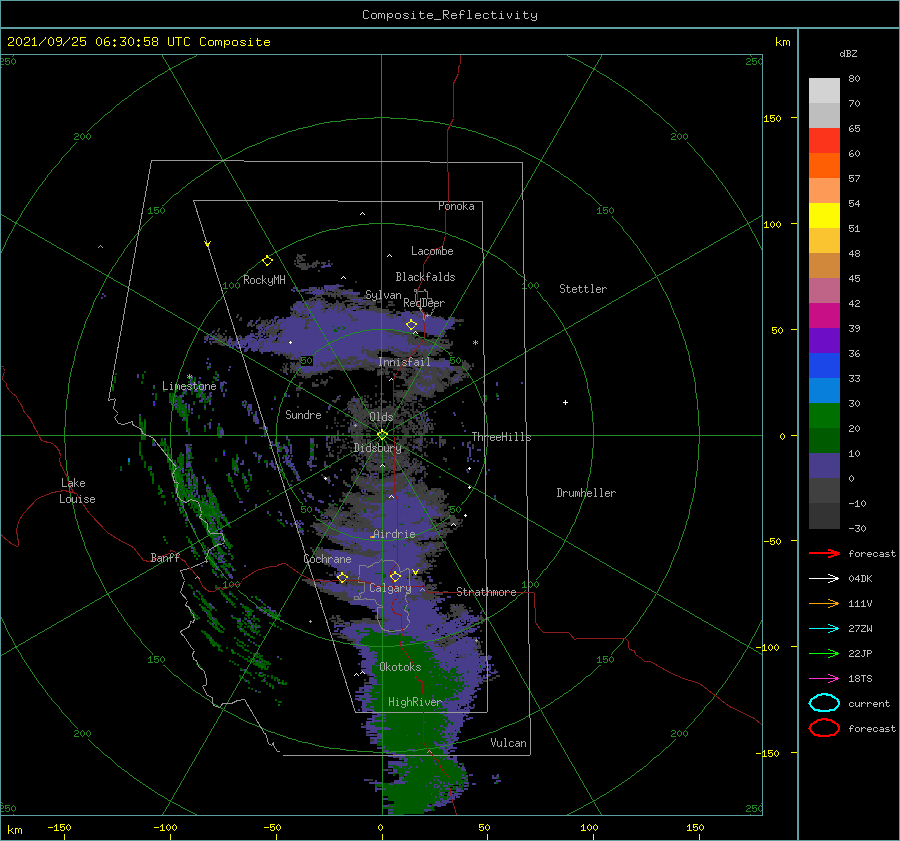The image size is (900, 841).
Task: Click the Stettler label
Action: click(583, 289)
